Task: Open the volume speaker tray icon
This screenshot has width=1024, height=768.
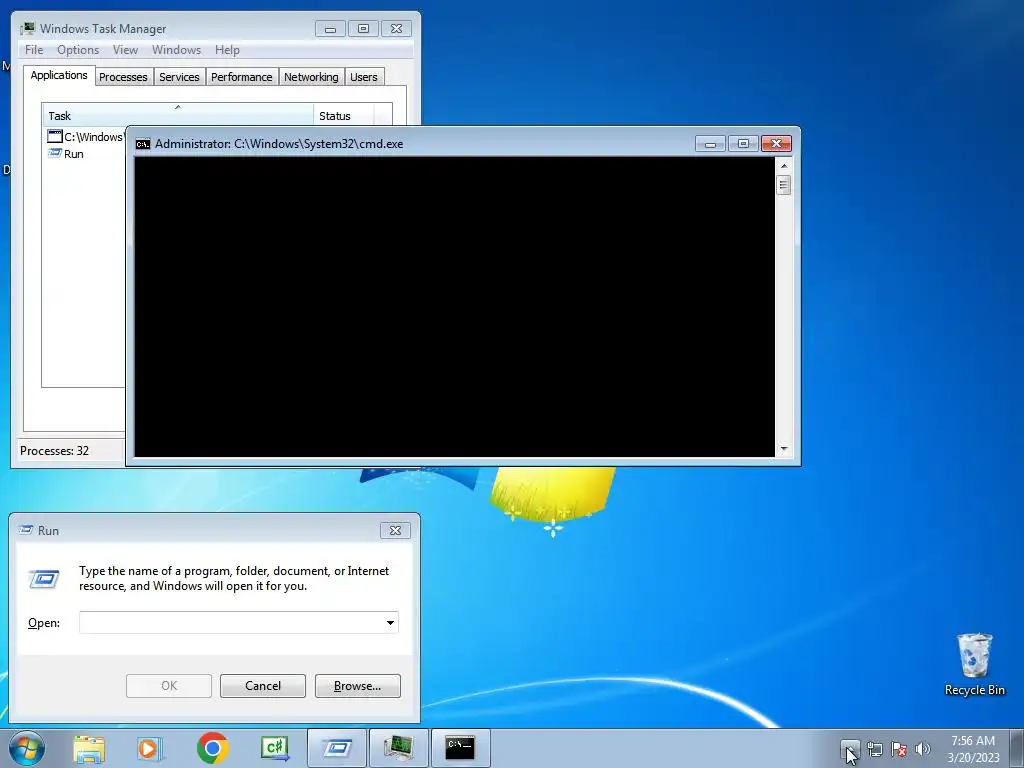Action: pyautogui.click(x=923, y=749)
